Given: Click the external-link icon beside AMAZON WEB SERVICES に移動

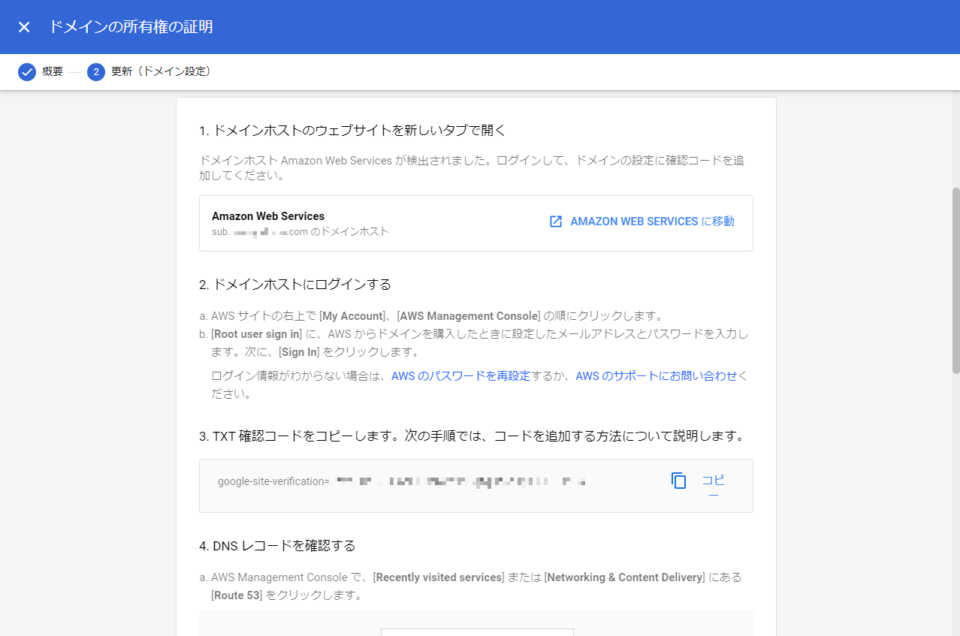Looking at the screenshot, I should click(556, 223).
